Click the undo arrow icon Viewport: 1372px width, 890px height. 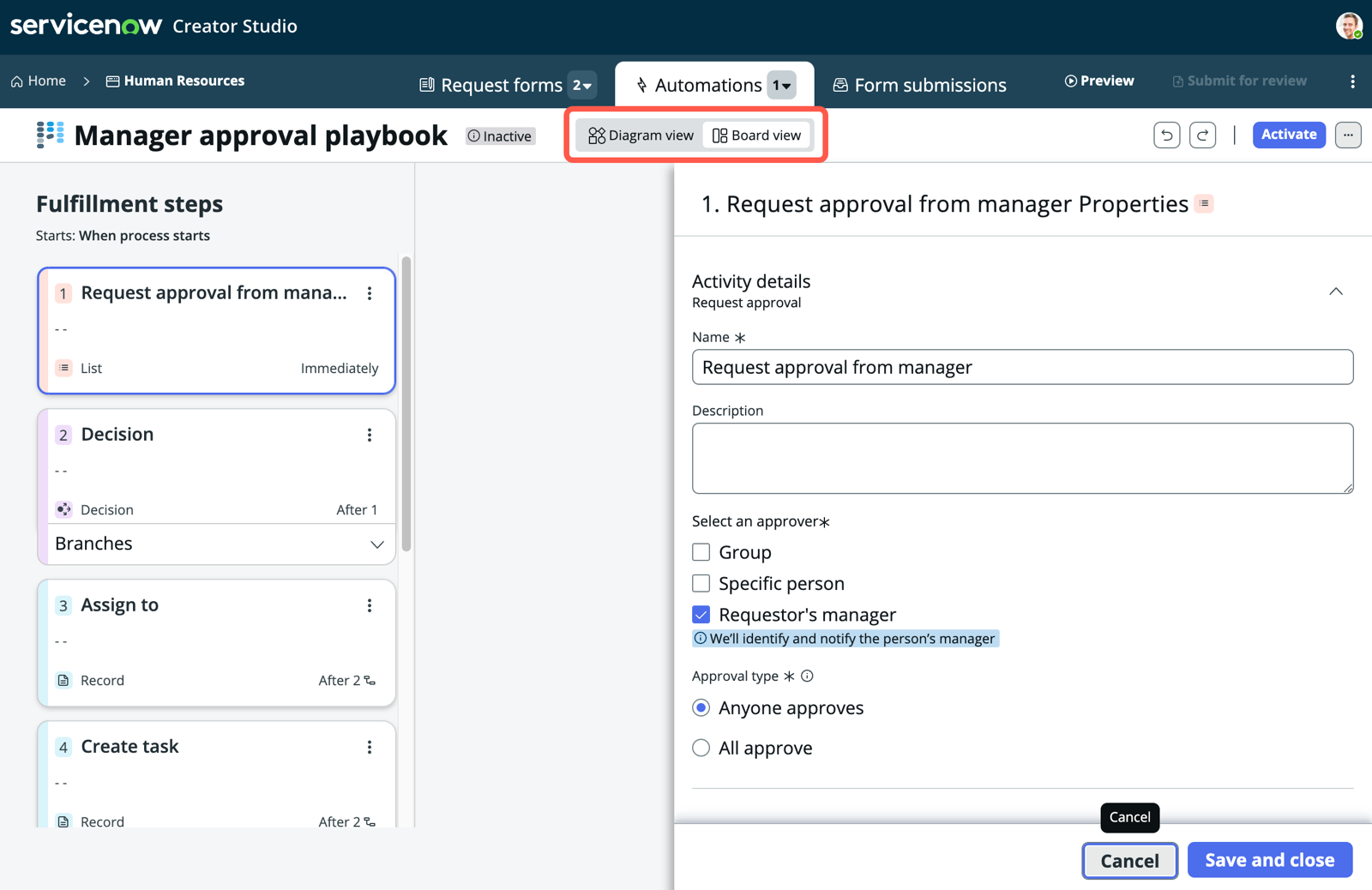(x=1166, y=135)
